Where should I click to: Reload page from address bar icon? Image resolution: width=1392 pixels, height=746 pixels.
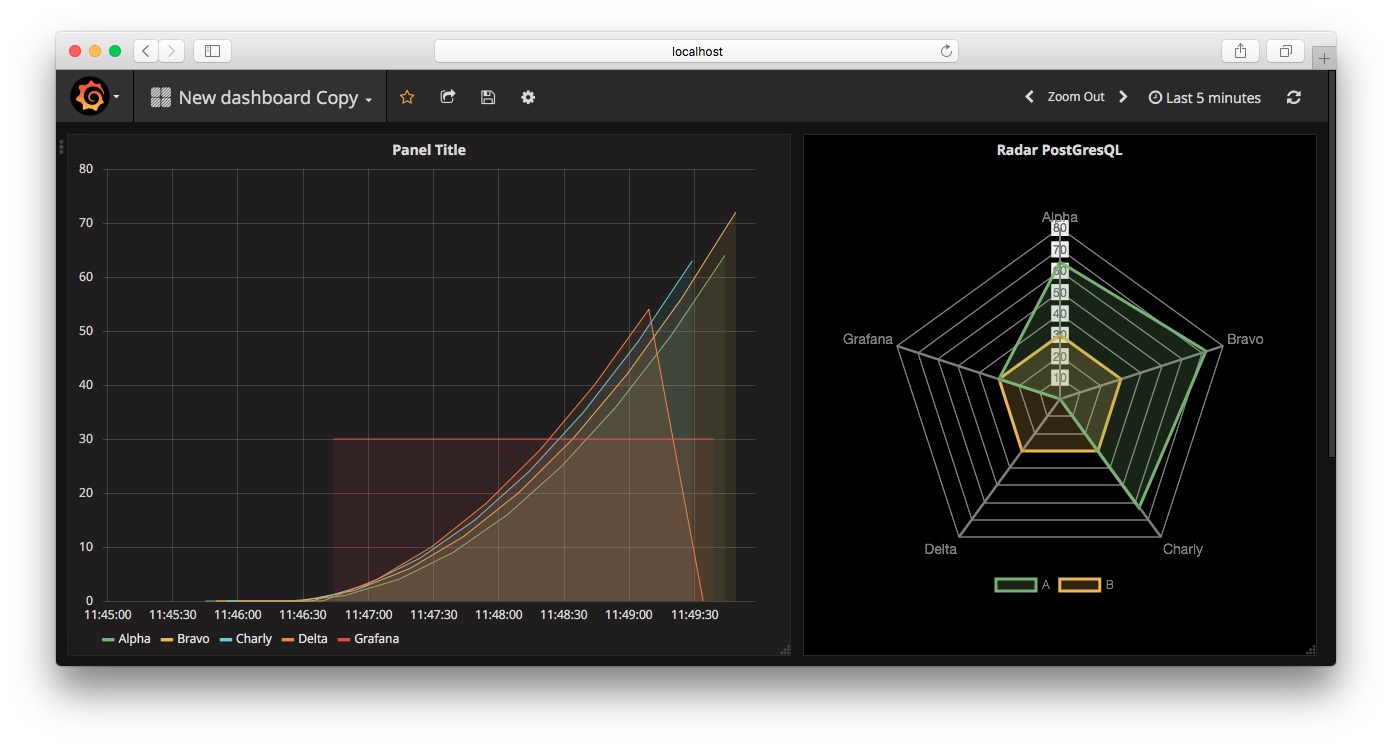946,51
